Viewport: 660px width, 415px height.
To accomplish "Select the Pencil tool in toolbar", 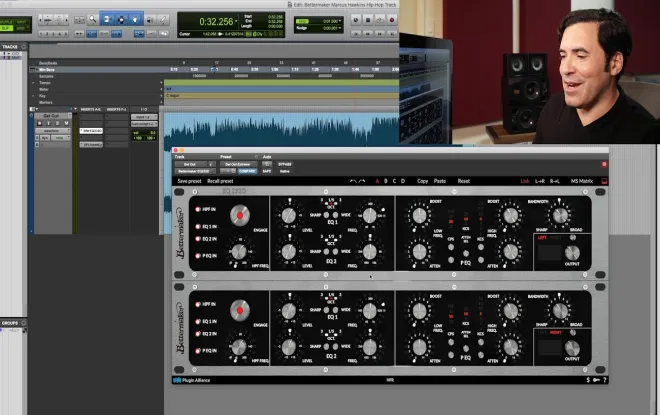I will (x=163, y=20).
